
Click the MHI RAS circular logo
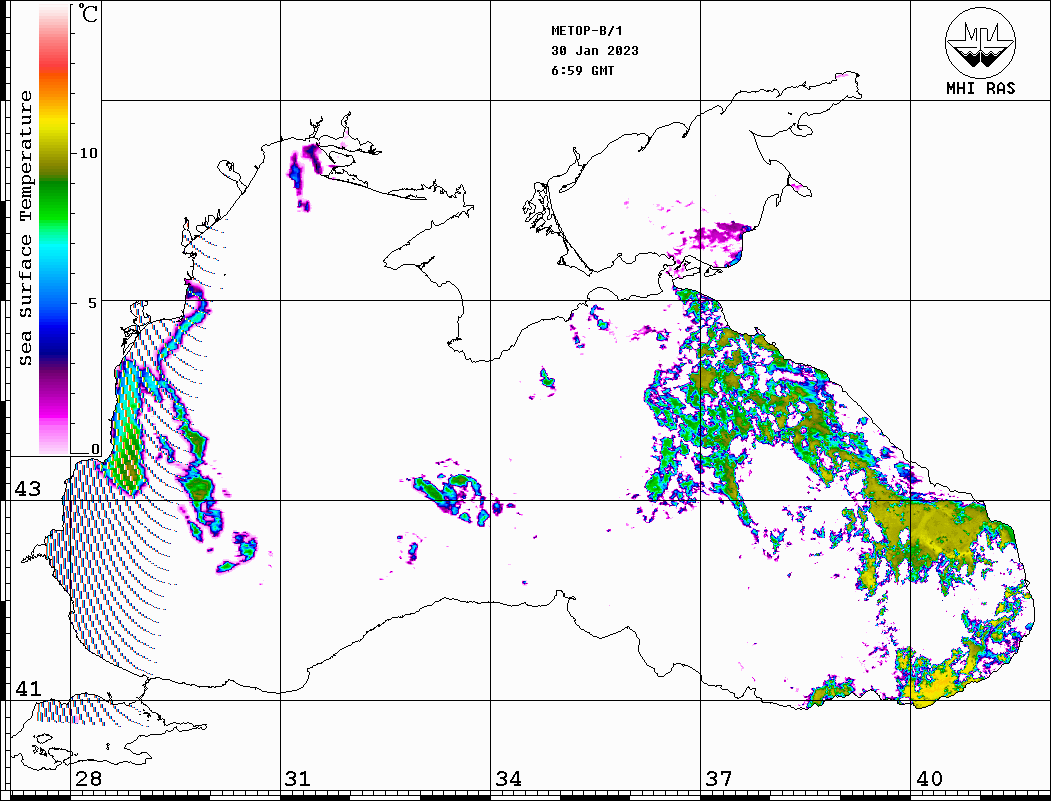(980, 42)
